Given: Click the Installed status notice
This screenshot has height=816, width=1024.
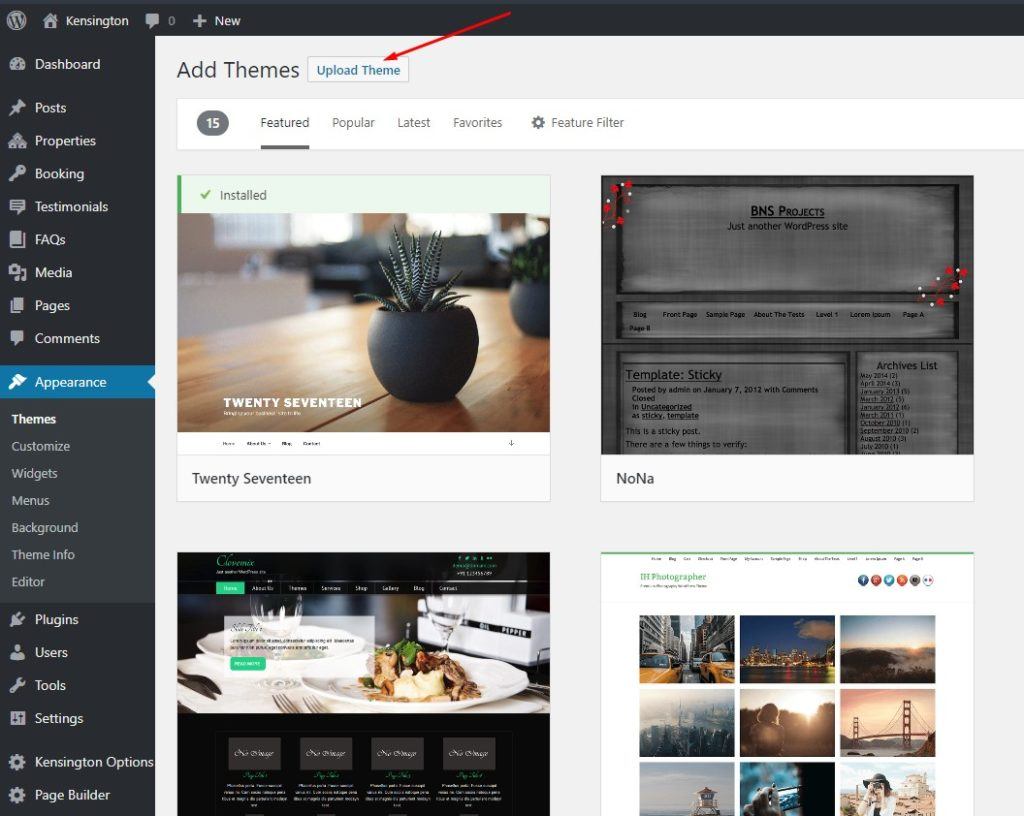Looking at the screenshot, I should (x=364, y=195).
